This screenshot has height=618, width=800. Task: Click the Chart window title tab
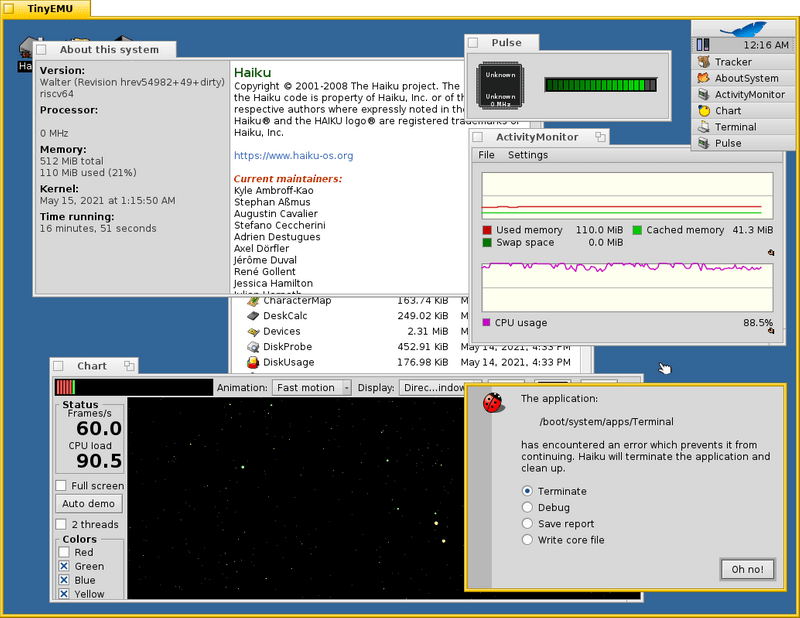[94, 366]
